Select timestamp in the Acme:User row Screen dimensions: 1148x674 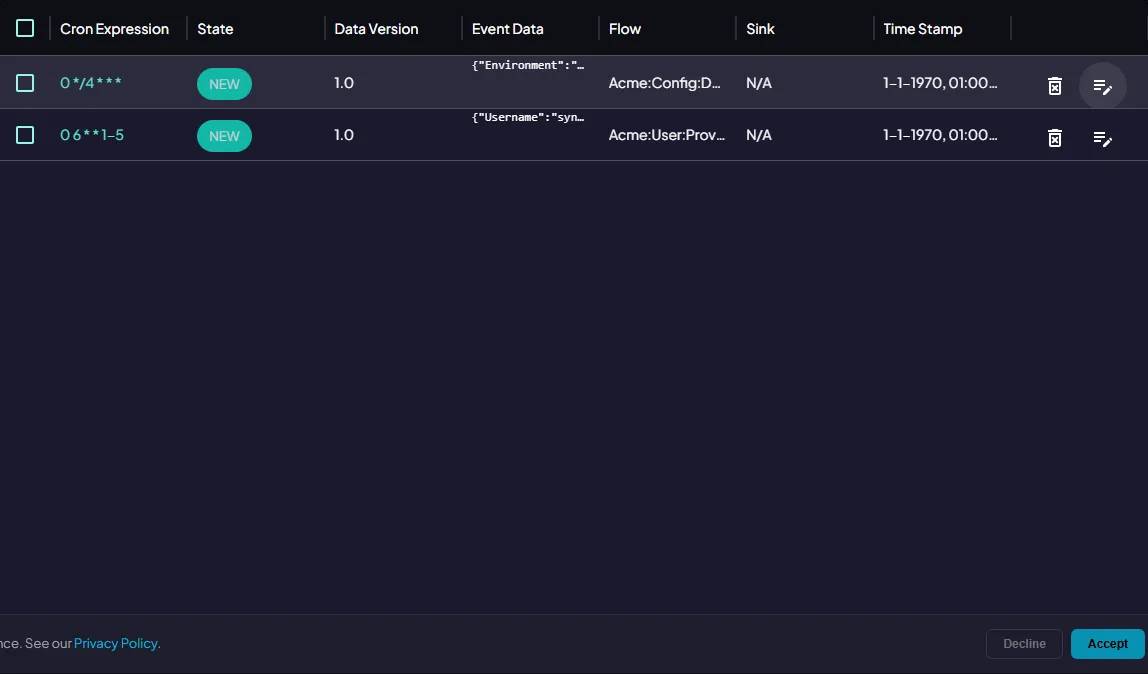(x=940, y=135)
